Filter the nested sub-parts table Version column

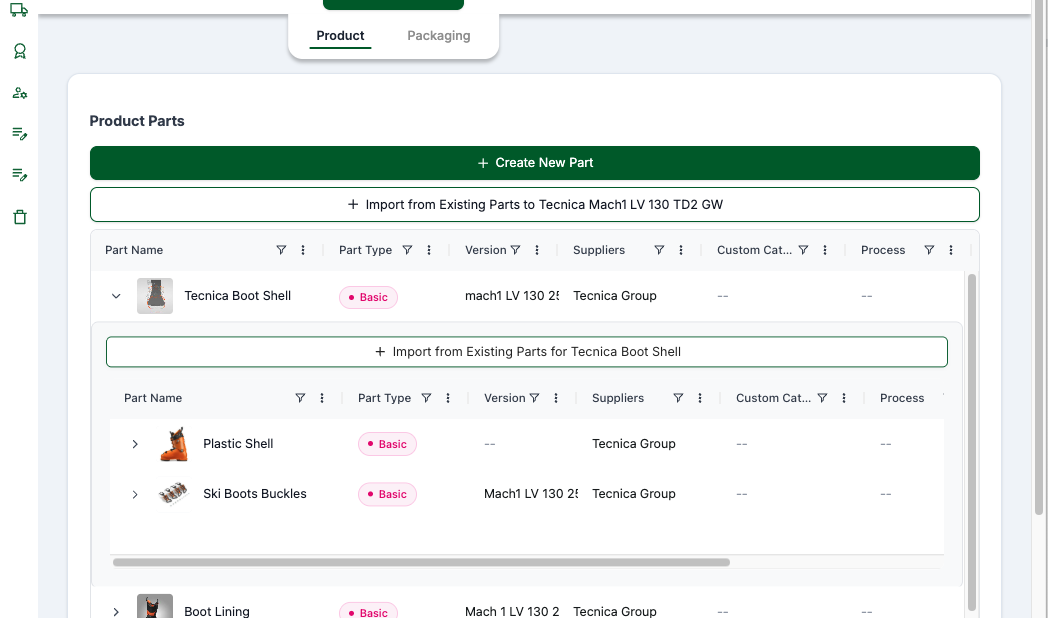(534, 398)
